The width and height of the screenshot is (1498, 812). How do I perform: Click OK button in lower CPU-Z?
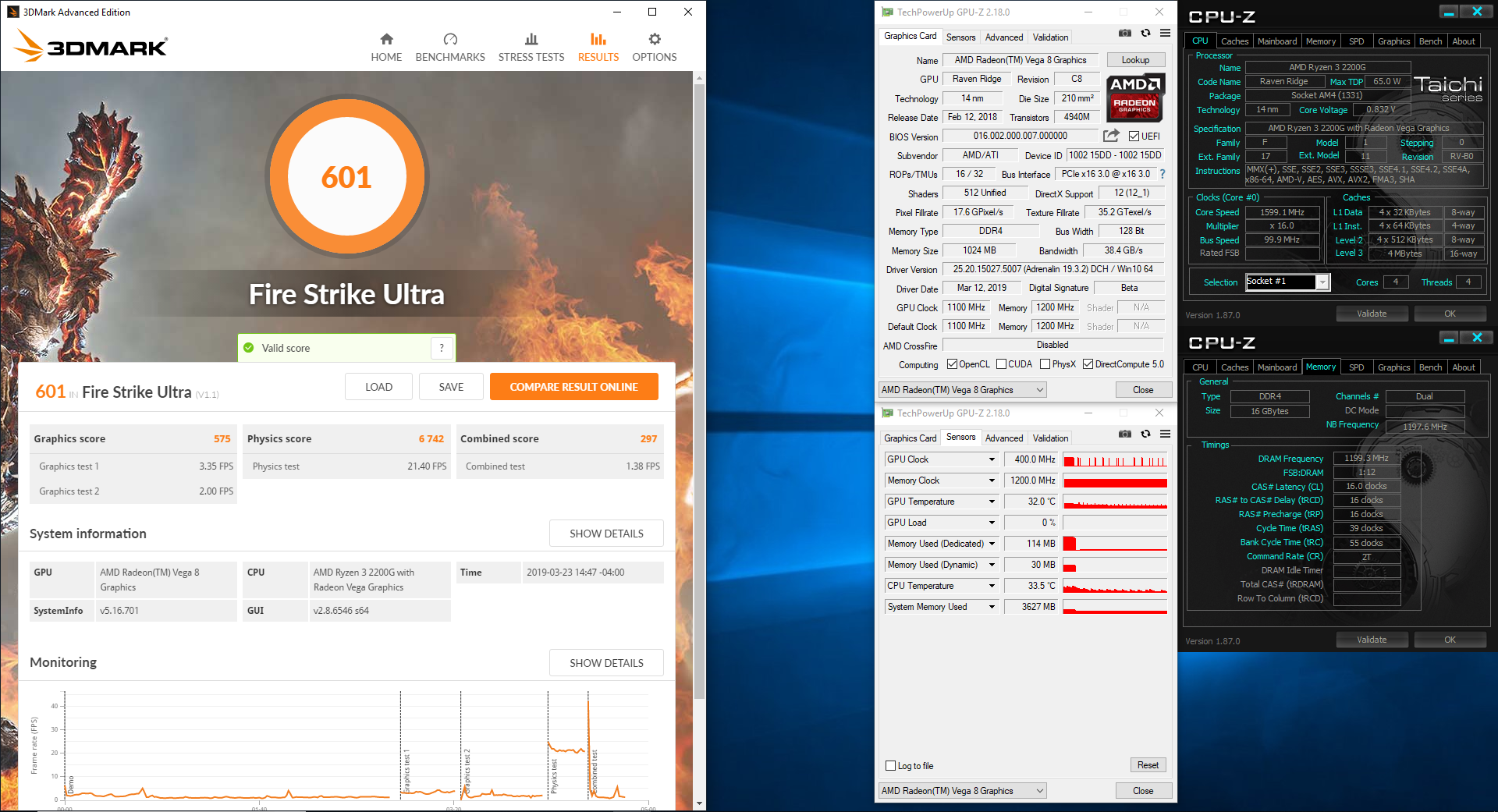pyautogui.click(x=1450, y=640)
